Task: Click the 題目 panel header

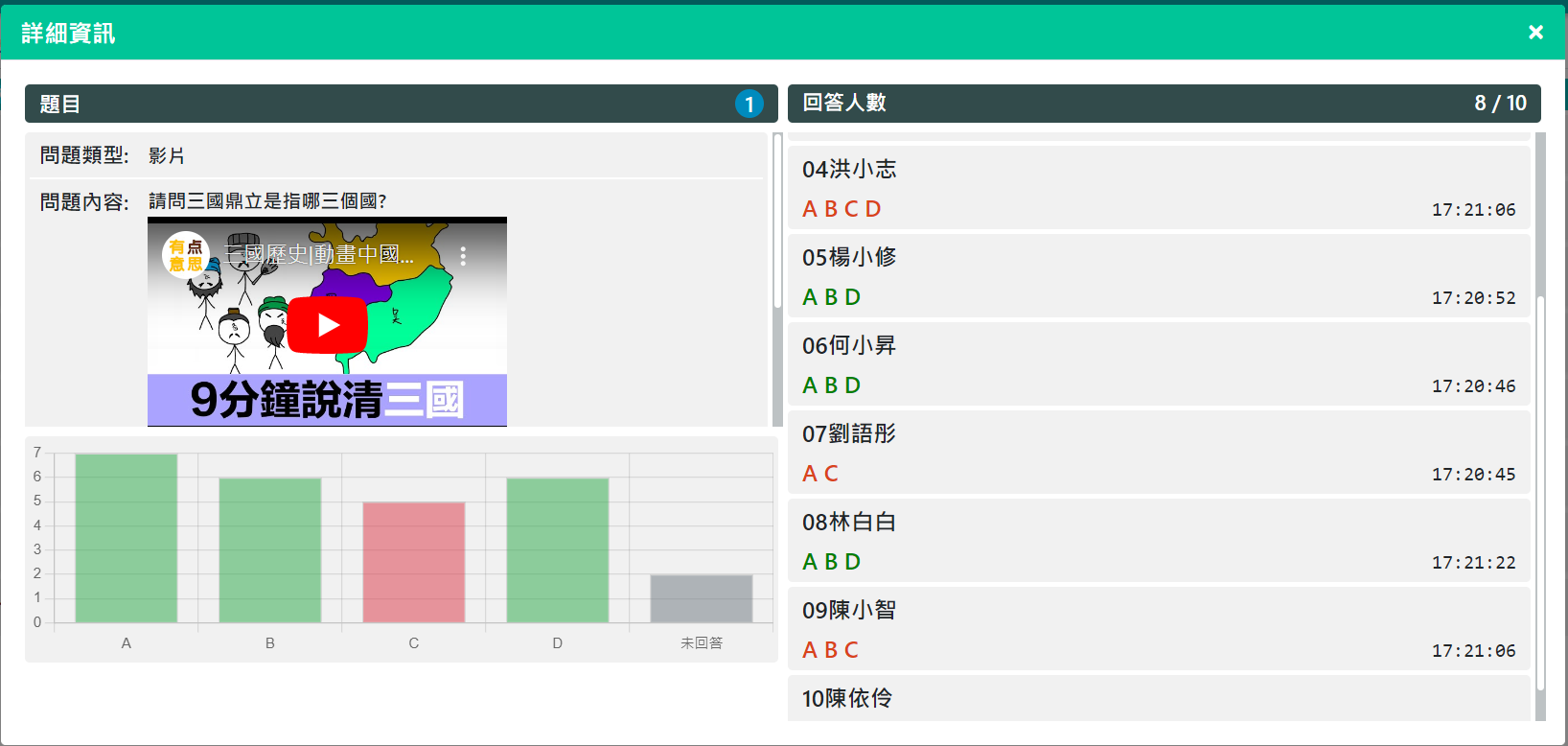Action: click(x=402, y=104)
